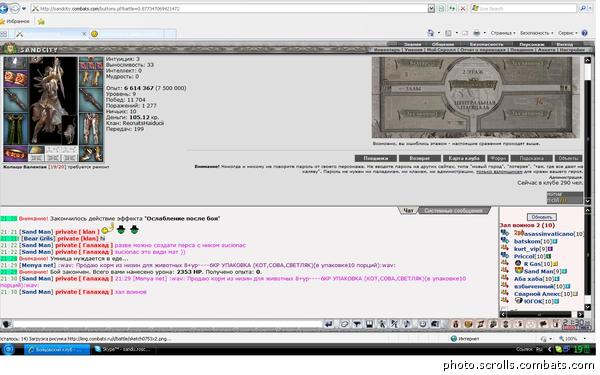Open the smiley face emoticons icon
Viewport: 600px width, 375px height.
(x=422, y=324)
